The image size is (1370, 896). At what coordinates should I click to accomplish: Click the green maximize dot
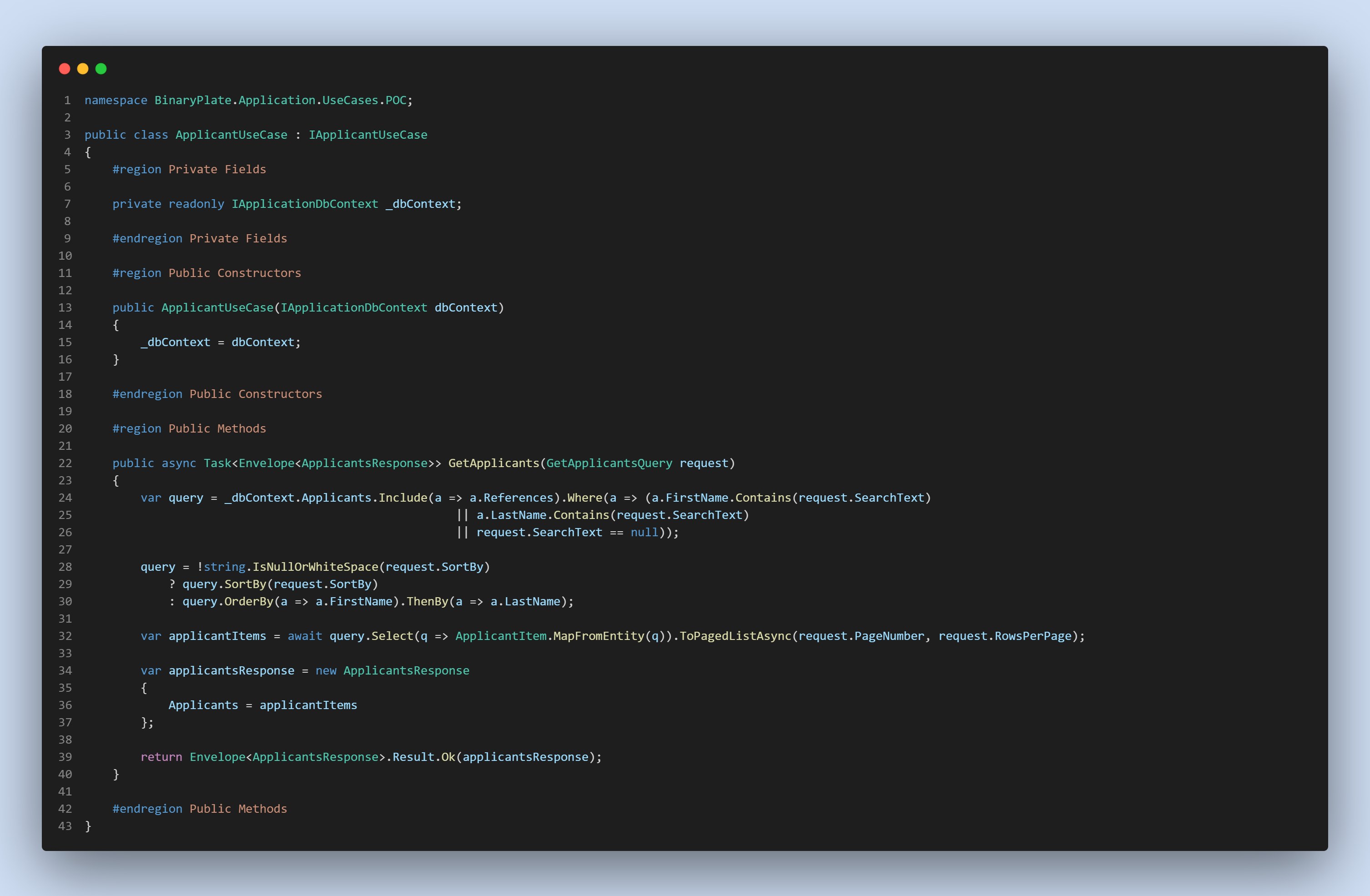point(101,69)
